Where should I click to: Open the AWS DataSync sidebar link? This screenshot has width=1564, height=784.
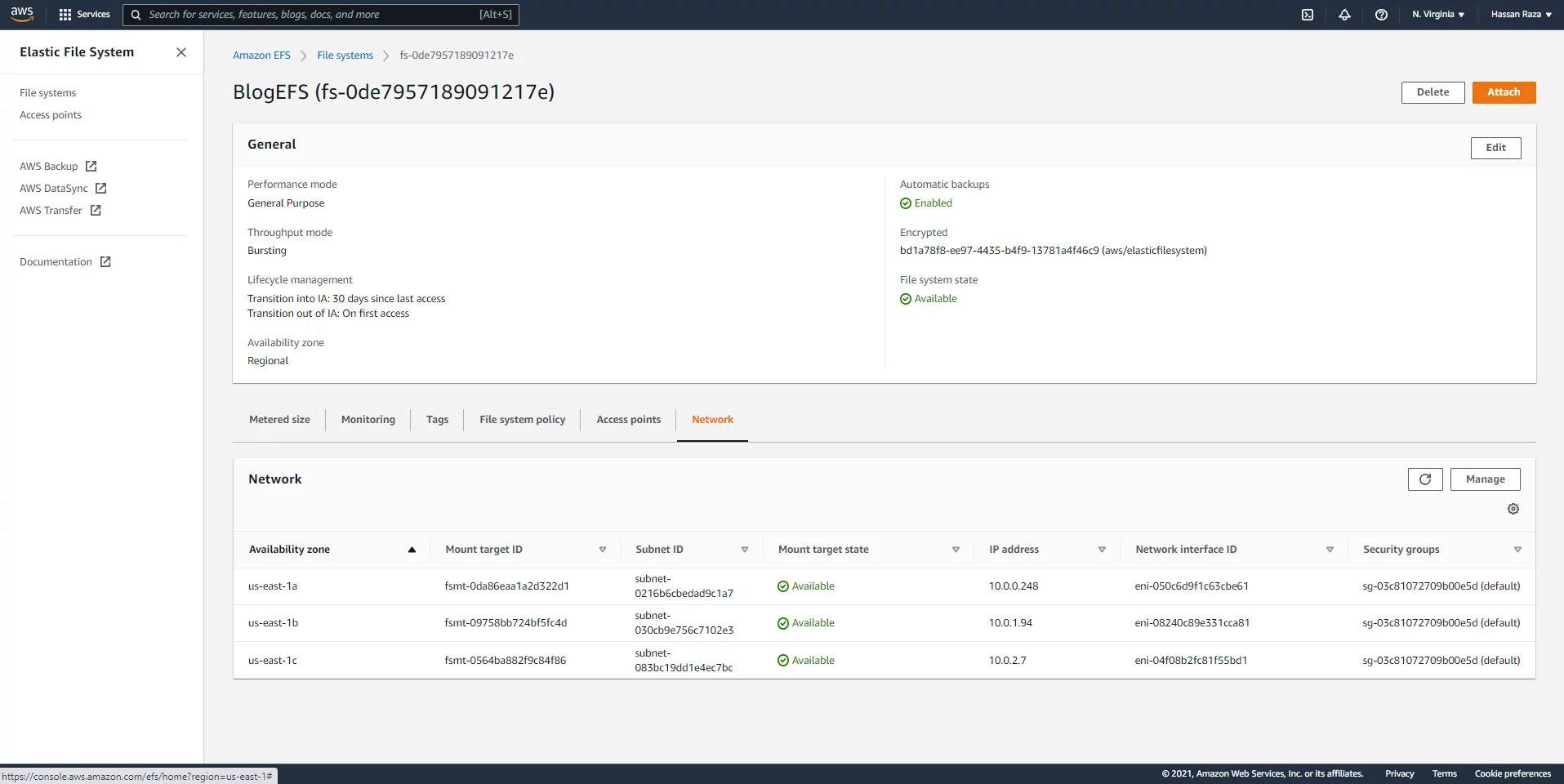tap(54, 189)
